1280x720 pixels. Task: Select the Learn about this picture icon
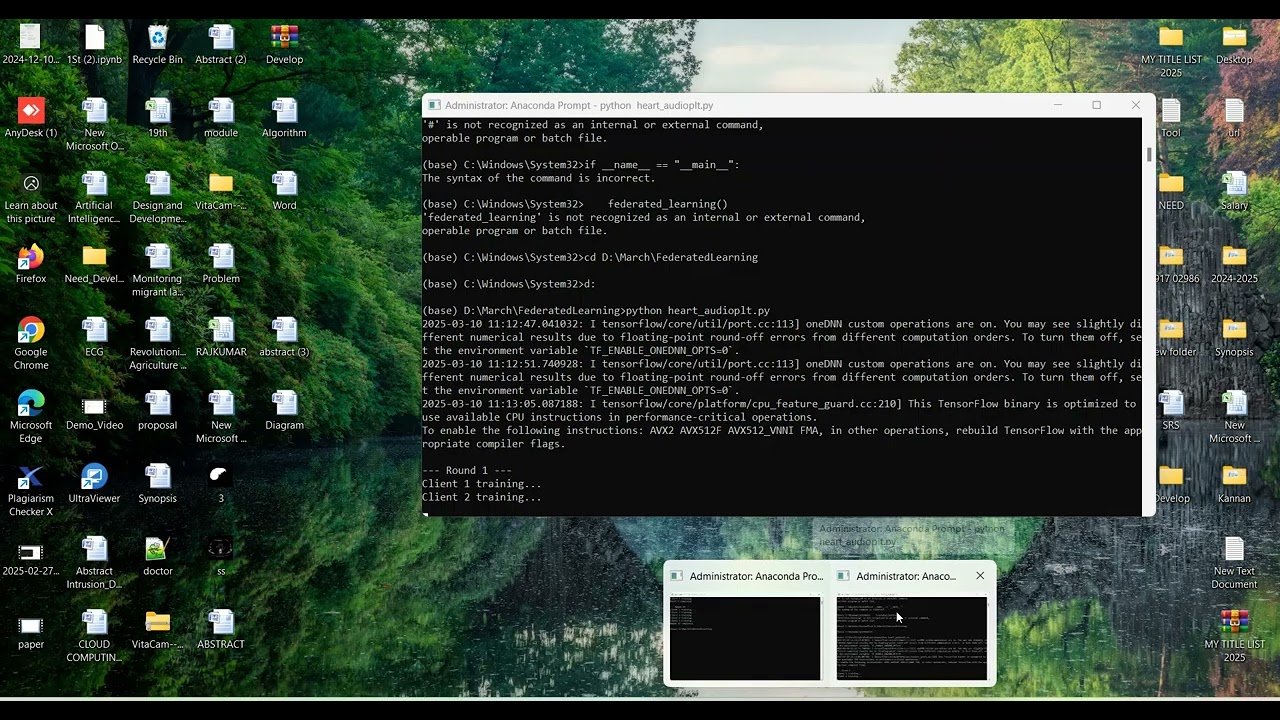pyautogui.click(x=31, y=198)
